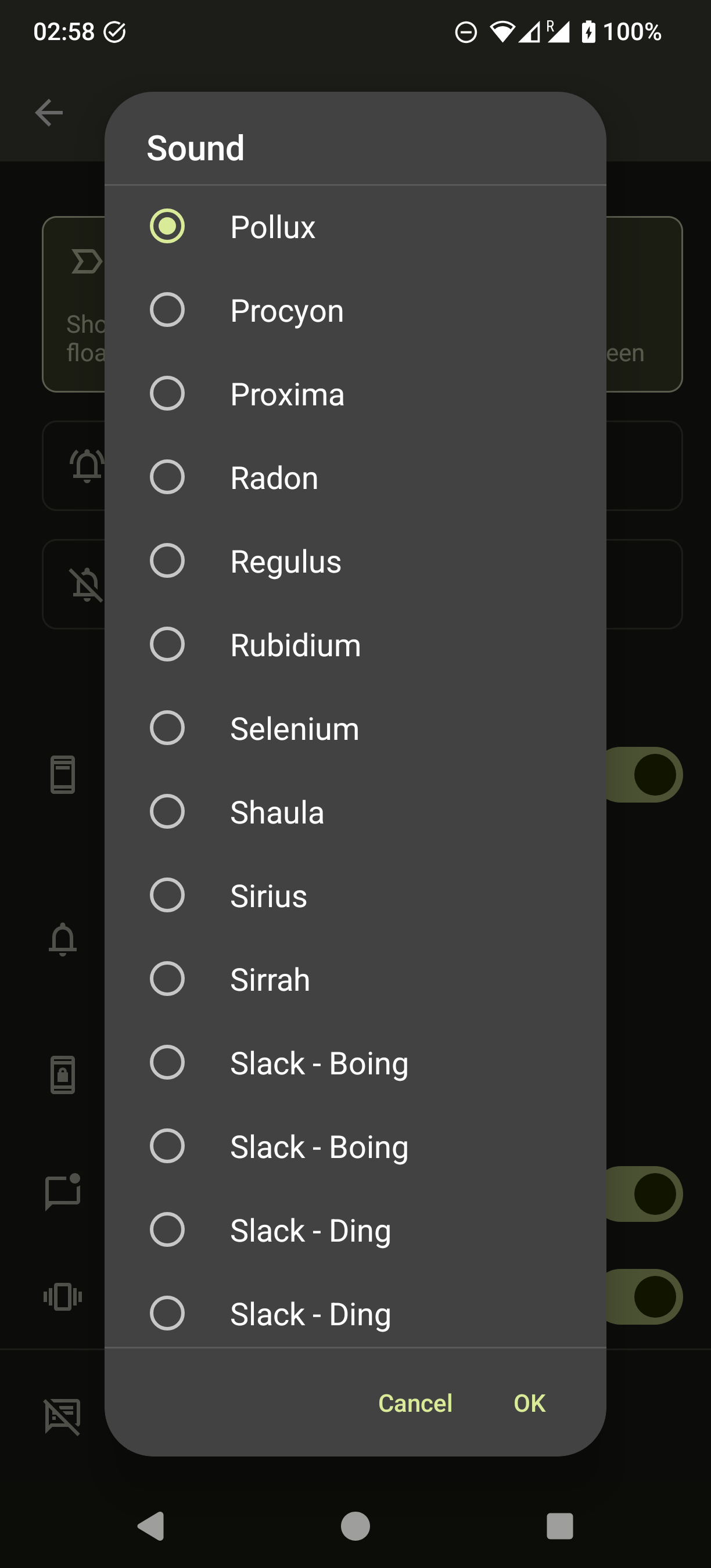711x1568 pixels.
Task: Select the Sirius sound entry
Action: (x=167, y=896)
